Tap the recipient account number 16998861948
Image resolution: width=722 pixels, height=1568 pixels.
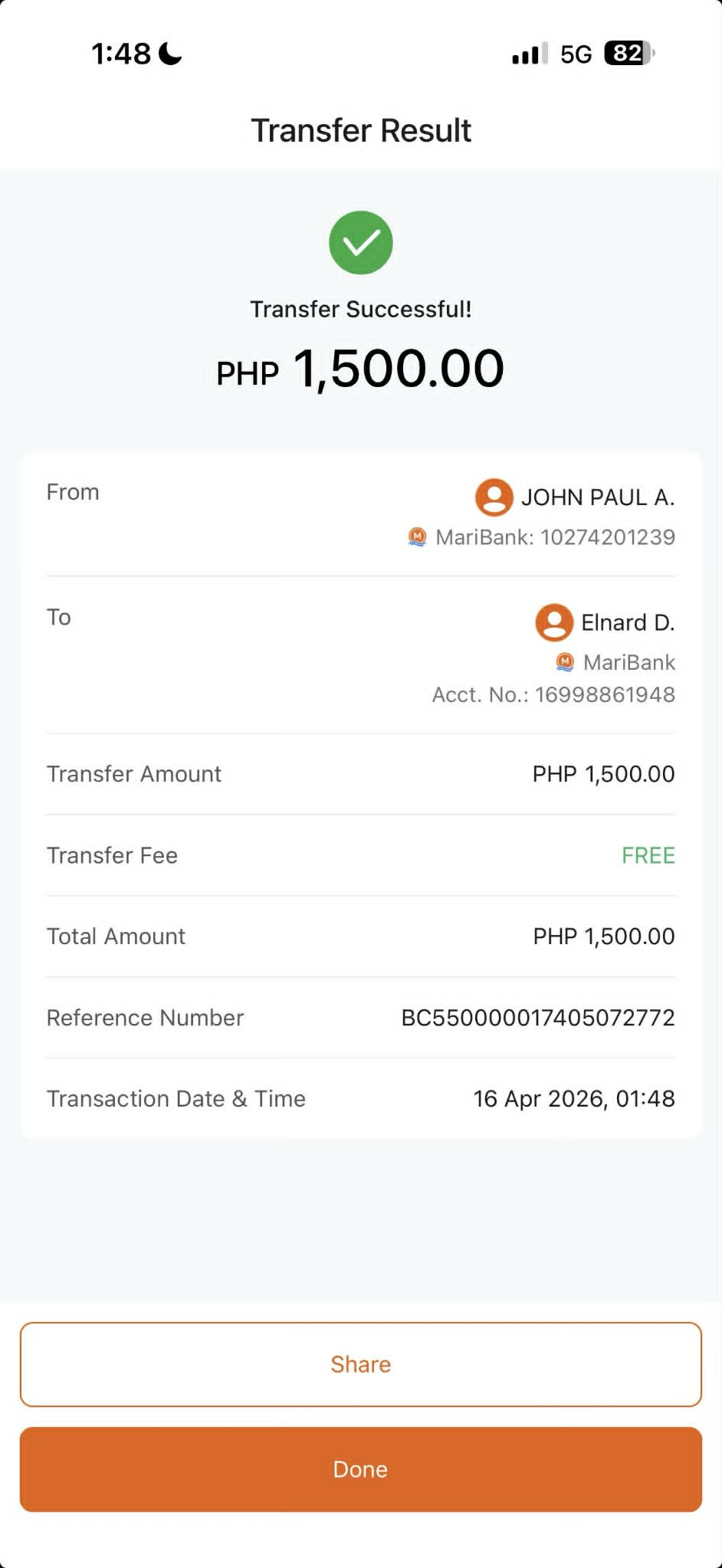pos(605,695)
